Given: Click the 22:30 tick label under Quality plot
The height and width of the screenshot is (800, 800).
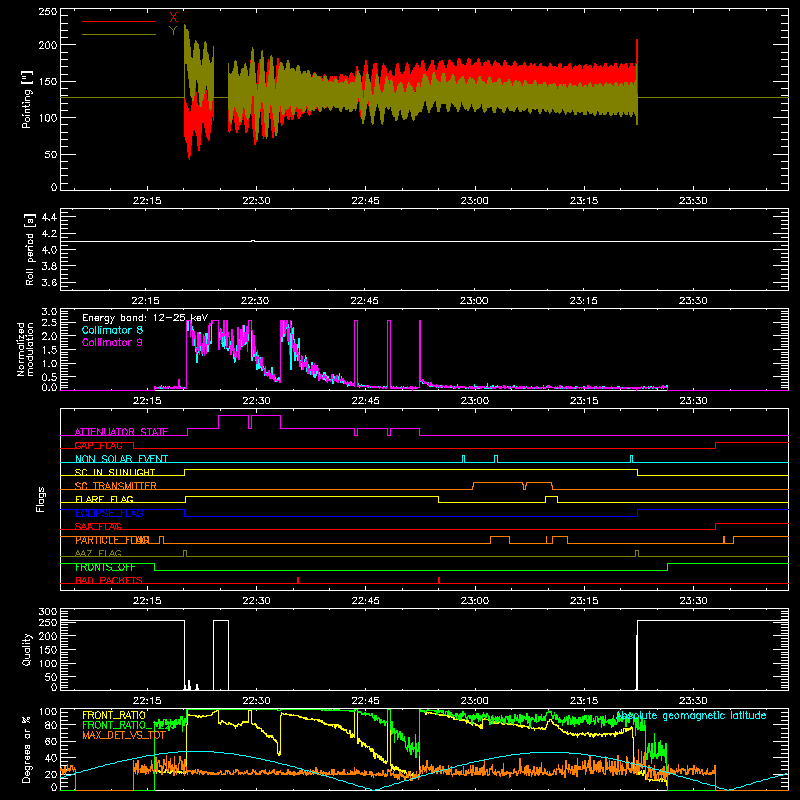Looking at the screenshot, I should (x=256, y=701).
